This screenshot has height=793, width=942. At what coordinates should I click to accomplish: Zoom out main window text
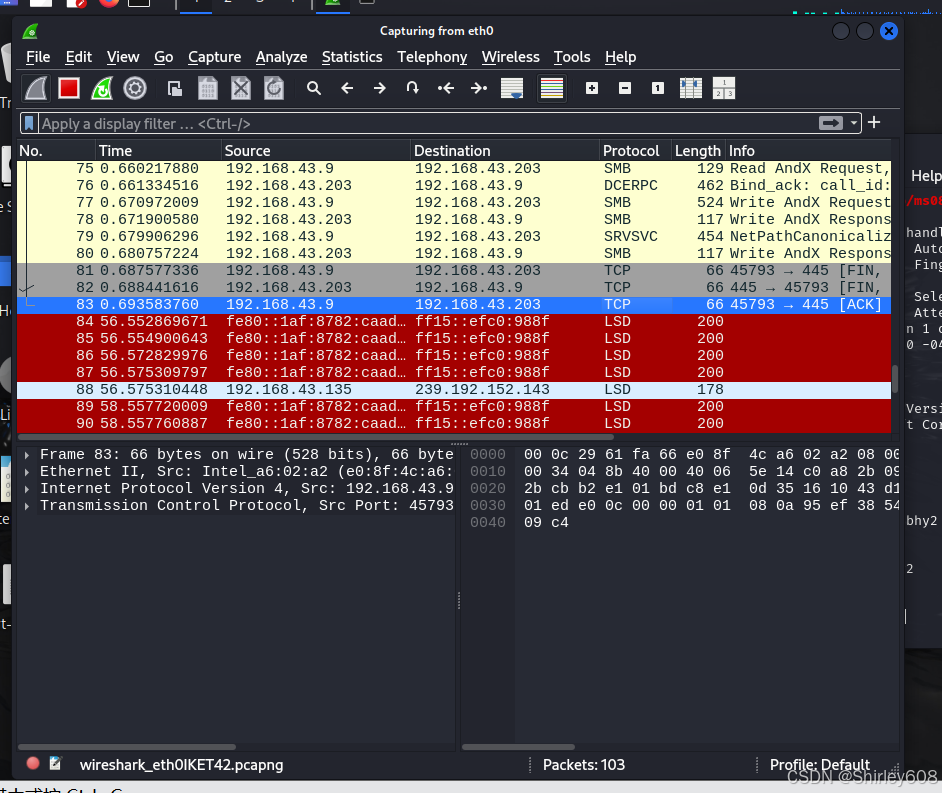click(x=625, y=89)
